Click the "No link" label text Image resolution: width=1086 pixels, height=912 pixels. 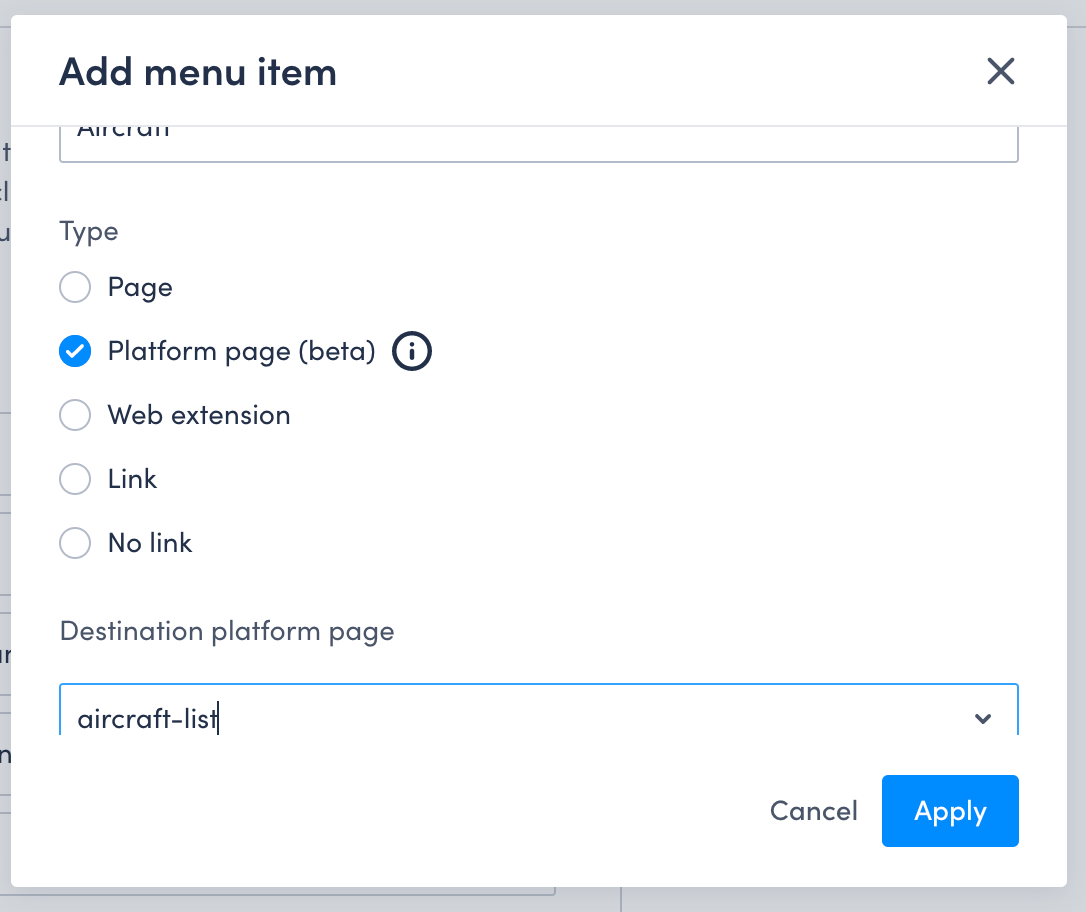(x=150, y=543)
